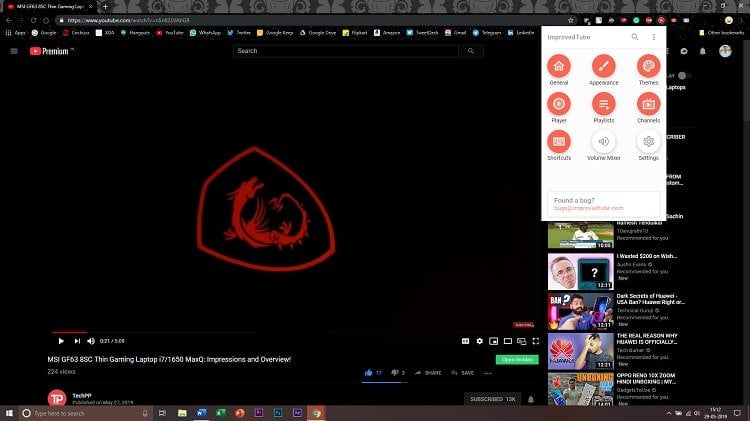Open the OPPO RENO 10X ZOOM unboxing video
Viewport: 750px width, 421px height.
[x=580, y=389]
